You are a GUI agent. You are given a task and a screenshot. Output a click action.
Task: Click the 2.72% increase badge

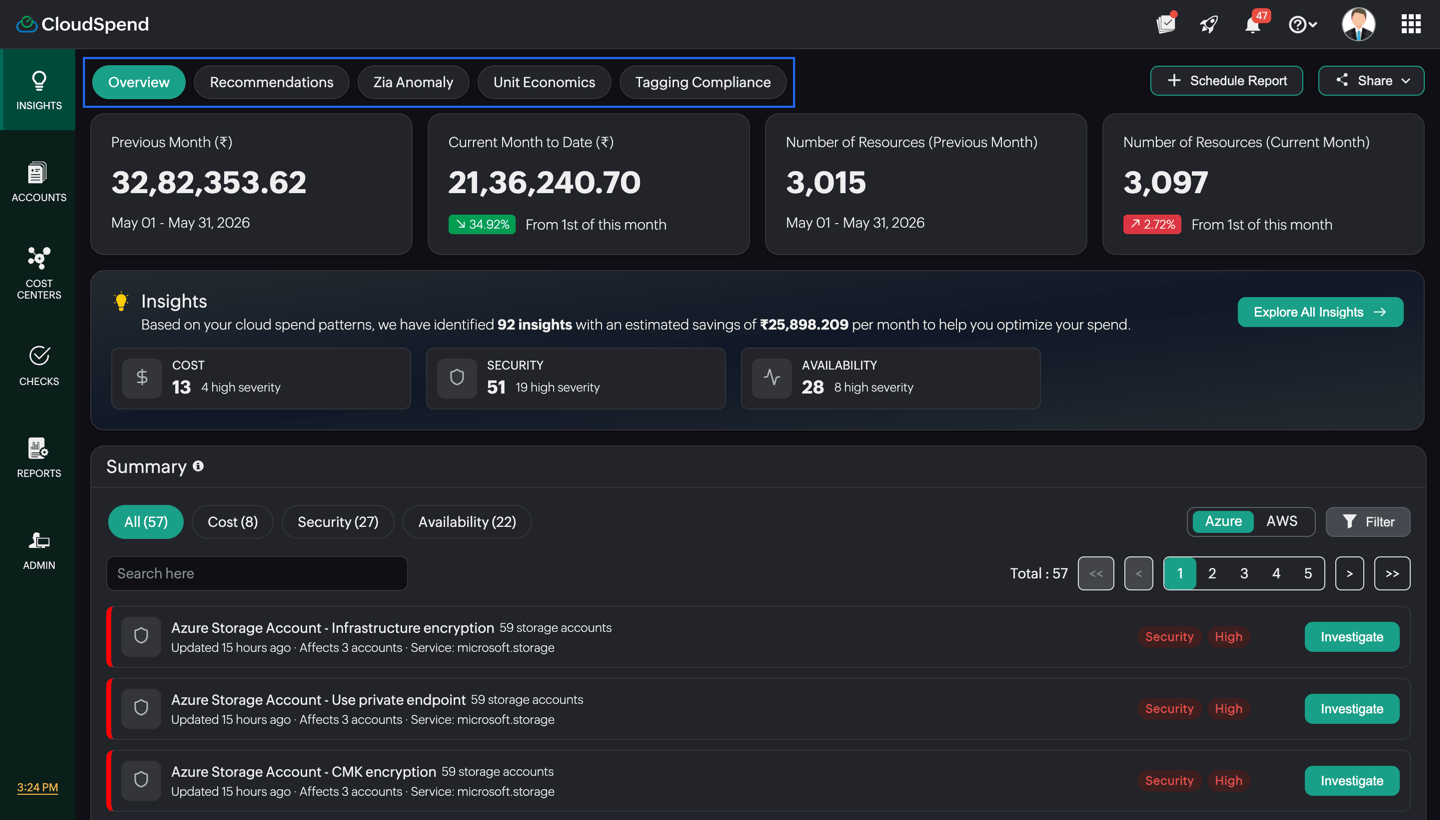pos(1152,224)
